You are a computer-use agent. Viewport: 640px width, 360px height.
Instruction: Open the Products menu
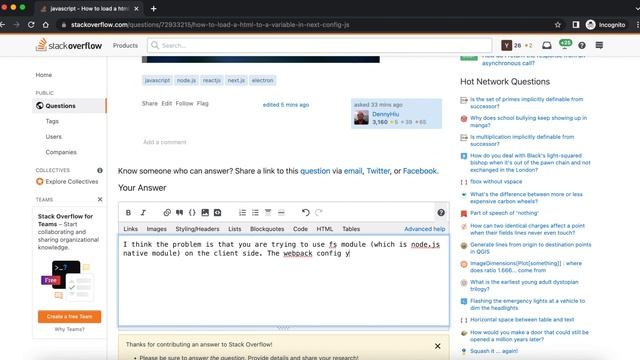click(x=125, y=45)
